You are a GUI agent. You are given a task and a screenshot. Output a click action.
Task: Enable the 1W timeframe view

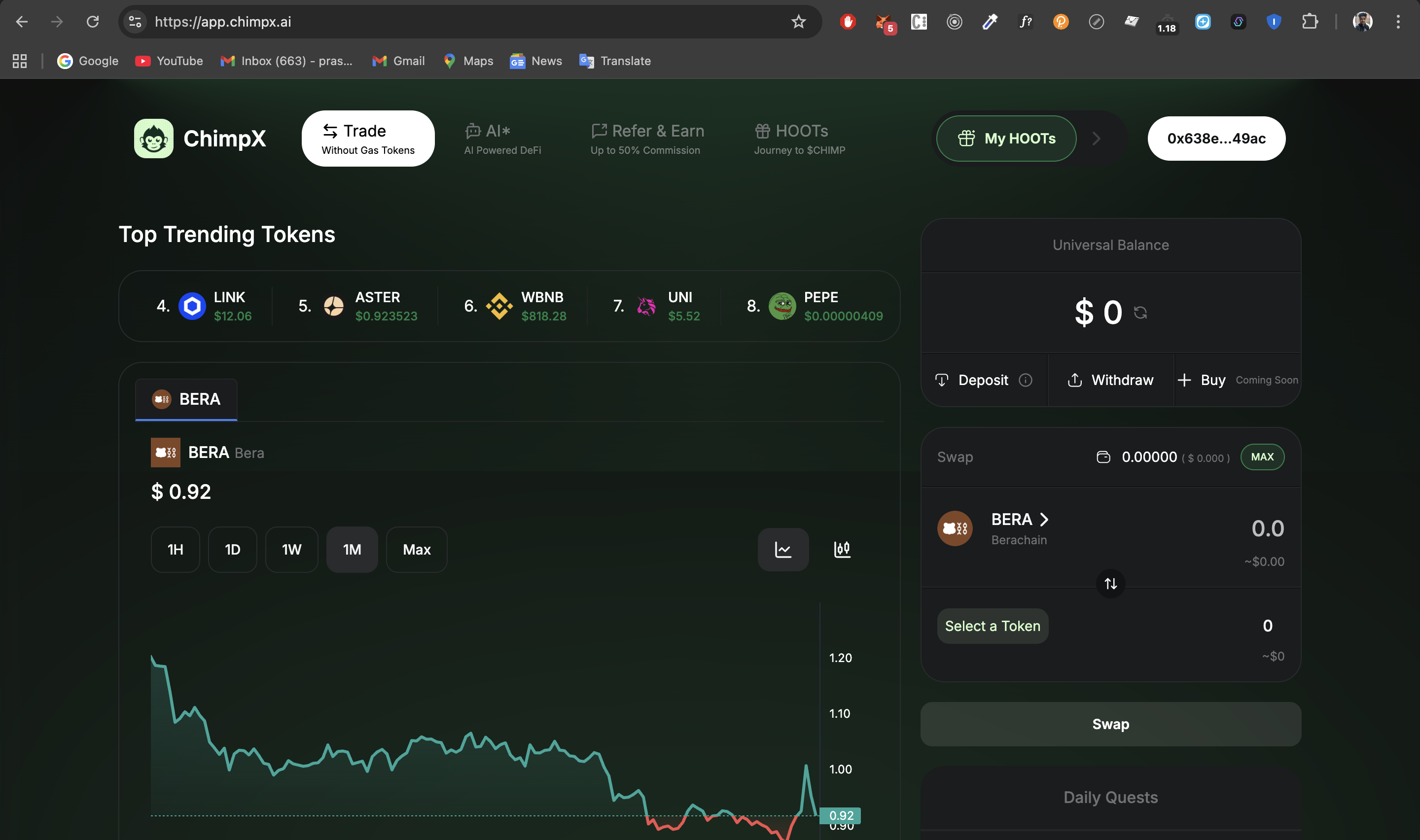pyautogui.click(x=291, y=549)
